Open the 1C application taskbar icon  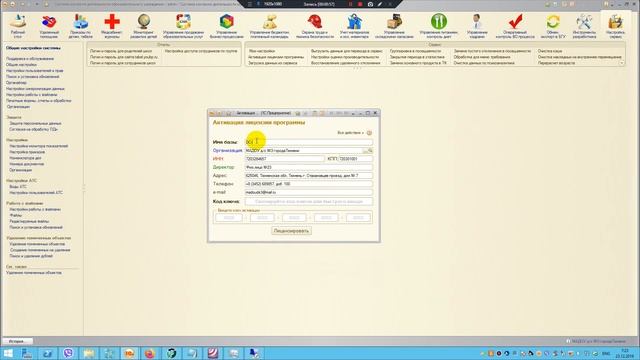129,353
